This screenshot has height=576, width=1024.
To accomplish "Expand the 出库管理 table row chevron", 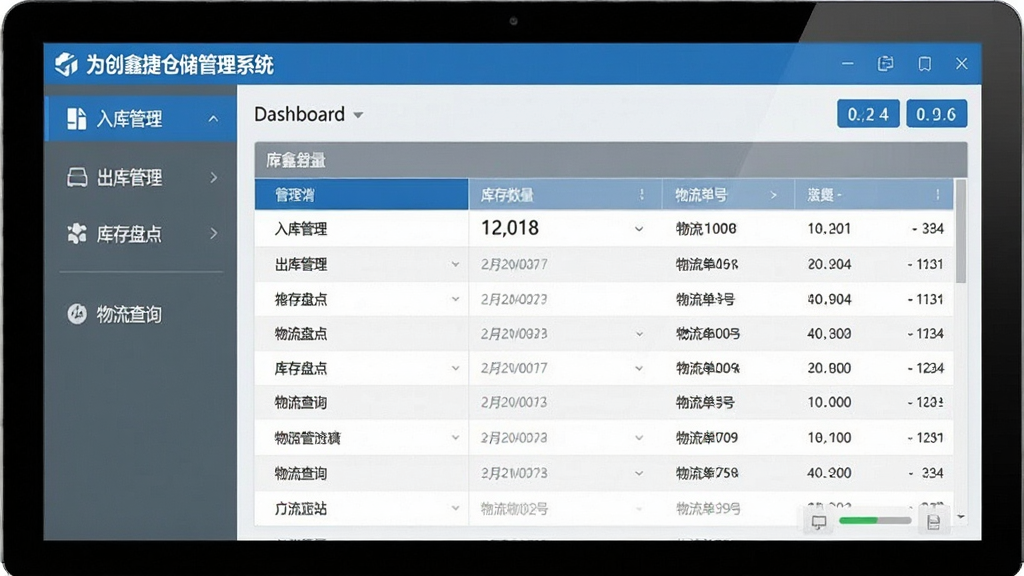I will 455,264.
